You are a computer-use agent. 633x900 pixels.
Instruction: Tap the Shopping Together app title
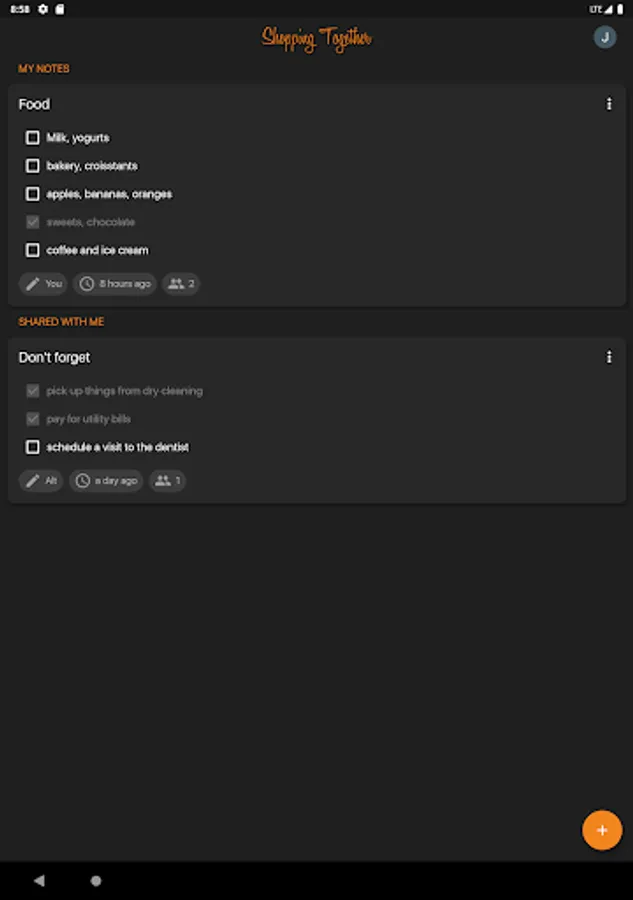pos(316,39)
